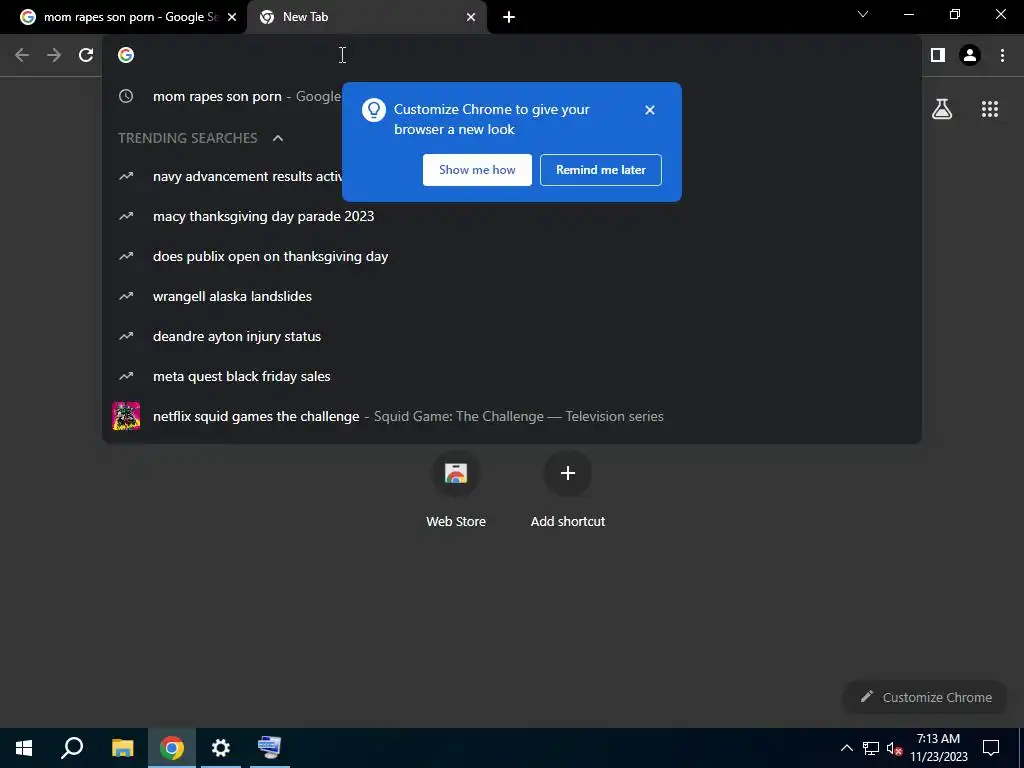Show hidden system tray icons

pos(846,748)
